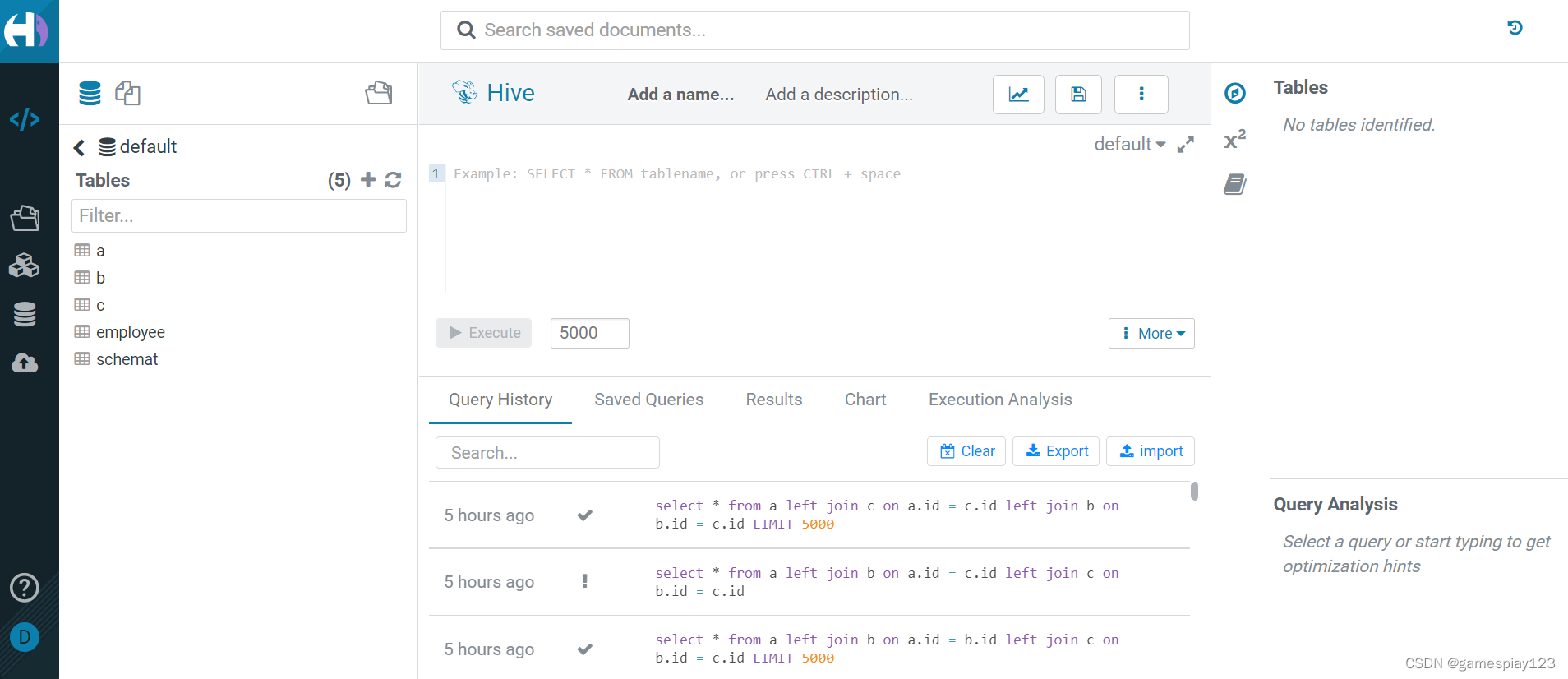Click the Export button
Screen dimensions: 1568x679
click(x=1056, y=451)
